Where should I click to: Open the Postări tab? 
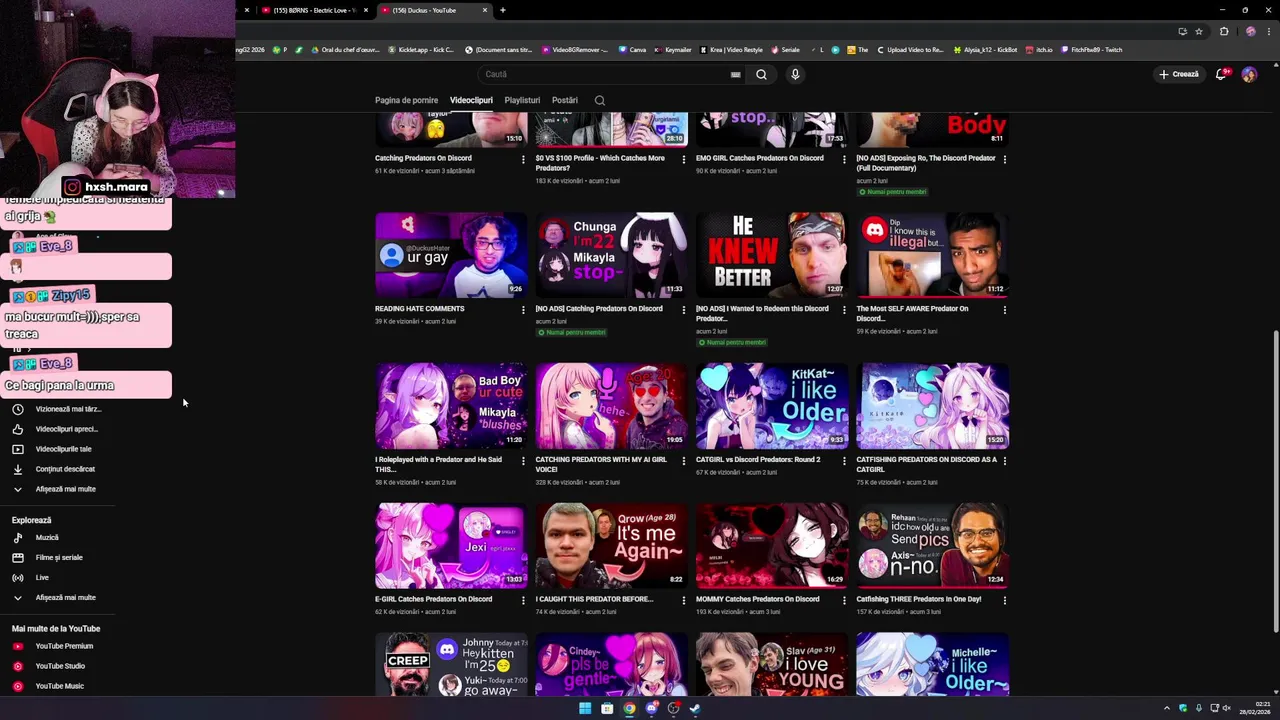pos(565,100)
